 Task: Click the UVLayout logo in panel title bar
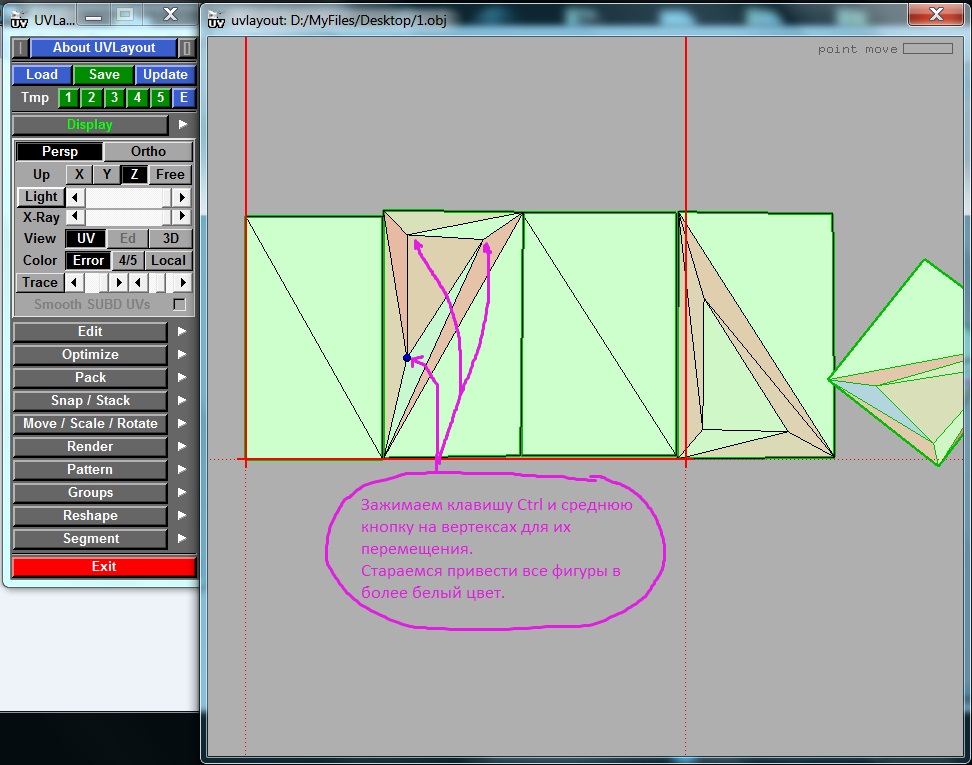[x=17, y=17]
